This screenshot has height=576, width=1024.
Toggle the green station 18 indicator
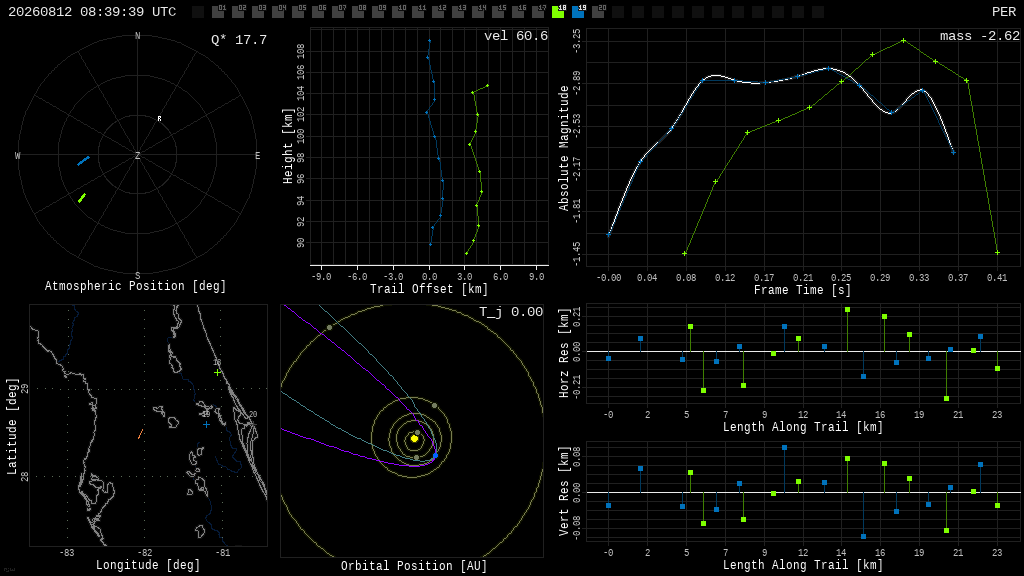click(558, 12)
